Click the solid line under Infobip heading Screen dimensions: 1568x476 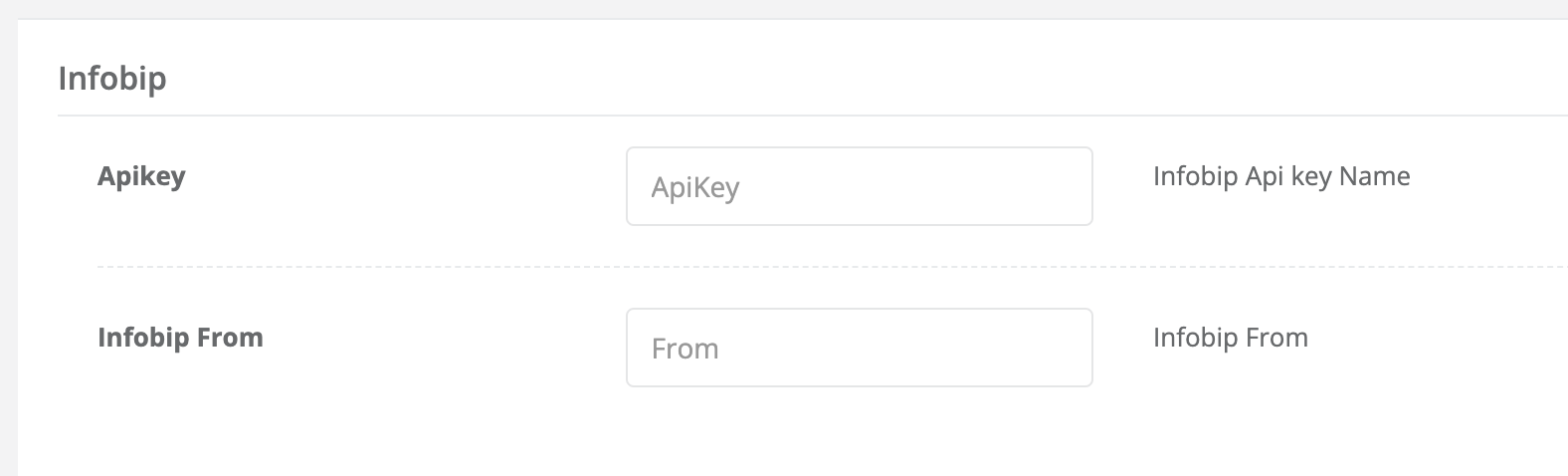coord(796,116)
